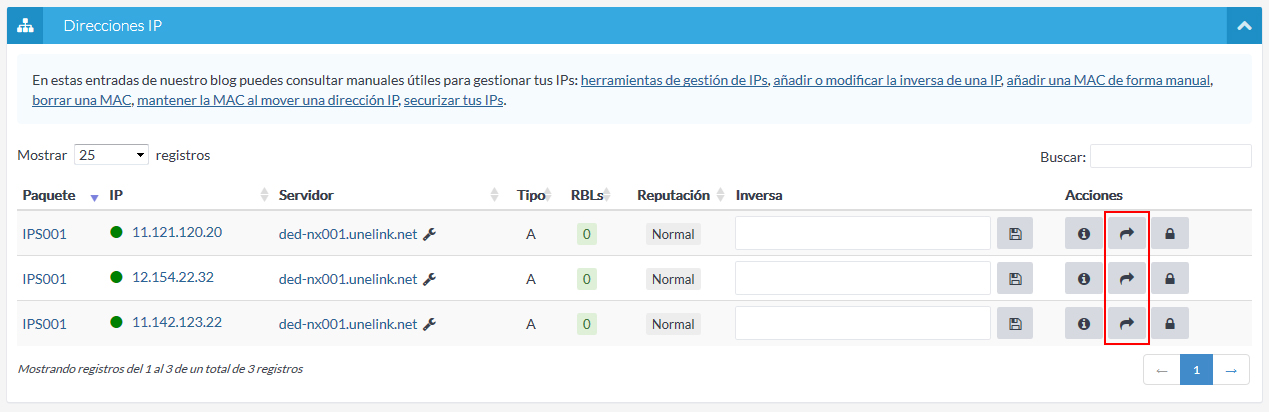Open the 'securizar tus IPs' blog link
1269x412 pixels.
pos(454,101)
